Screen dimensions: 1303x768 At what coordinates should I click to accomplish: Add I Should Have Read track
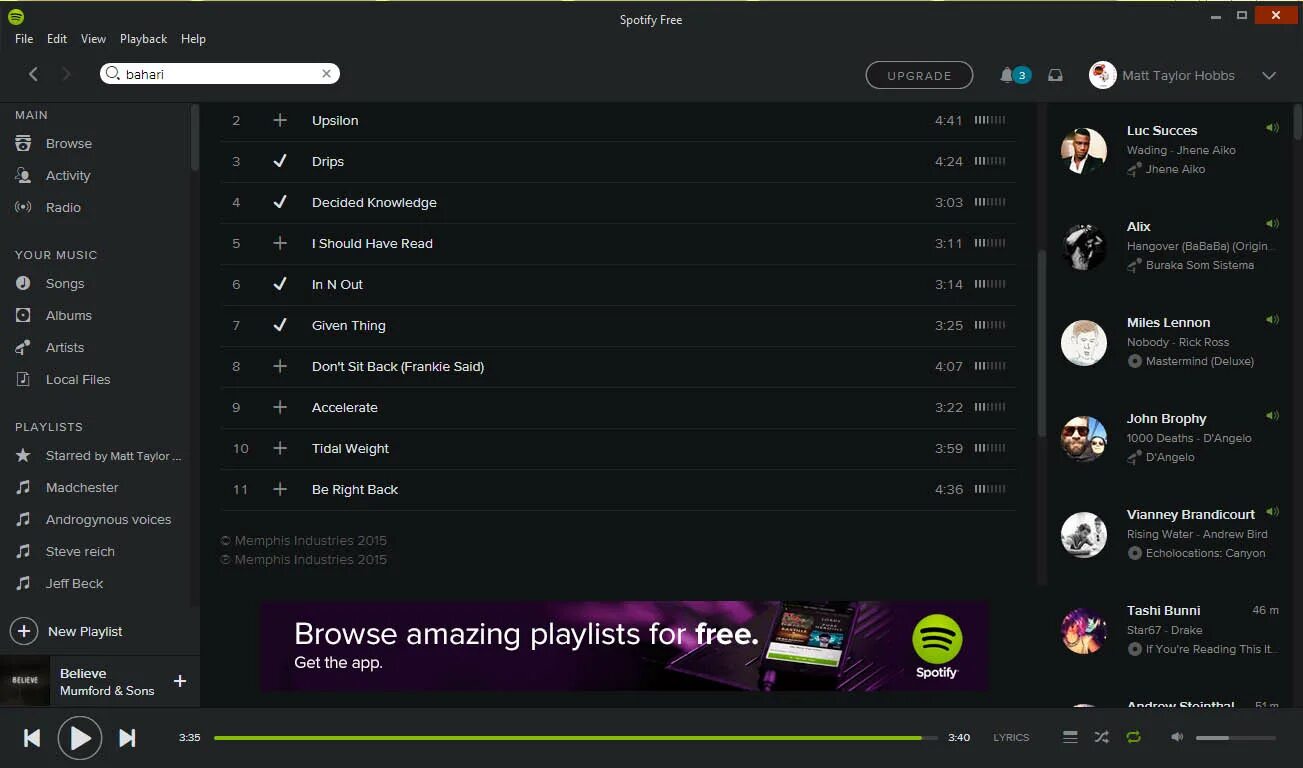pos(280,243)
